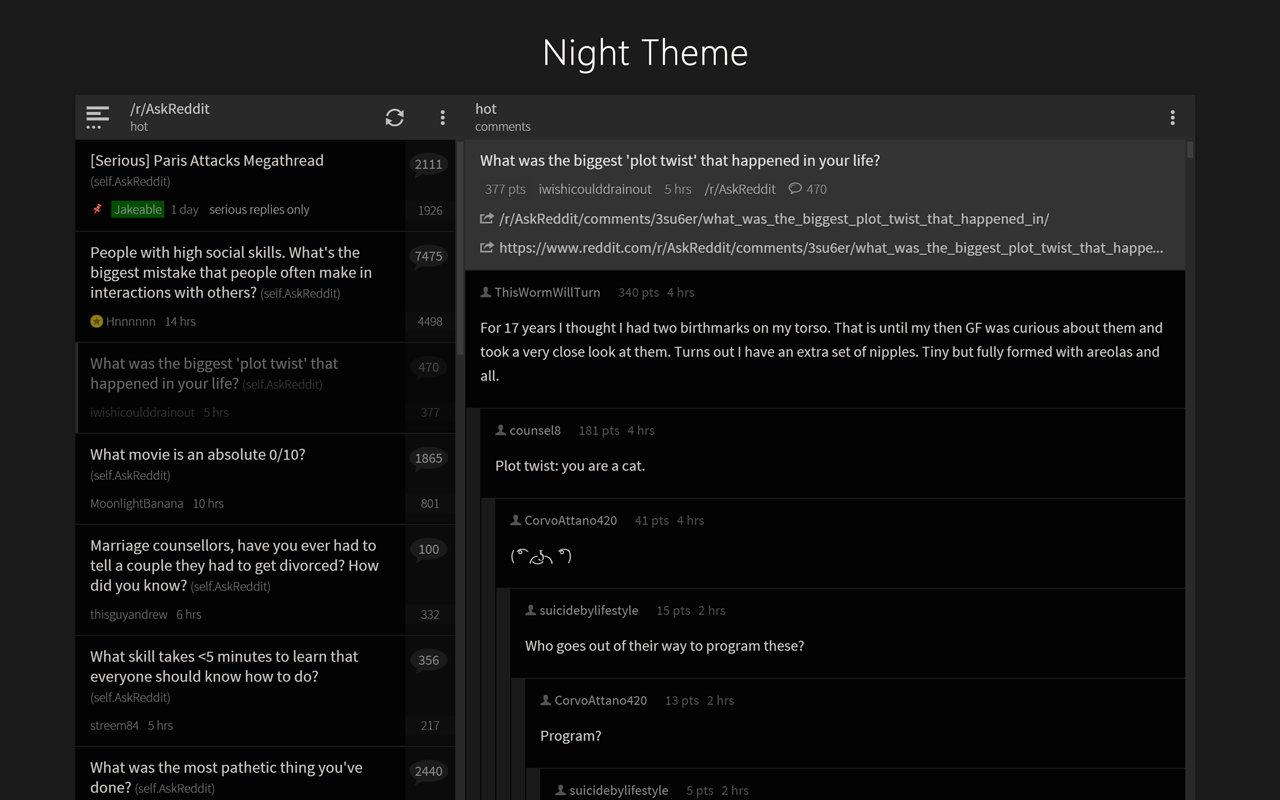Screen dimensions: 1280x800
Task: Click user icon beside suicidebylifestyle 5 pts
Action: (561, 790)
